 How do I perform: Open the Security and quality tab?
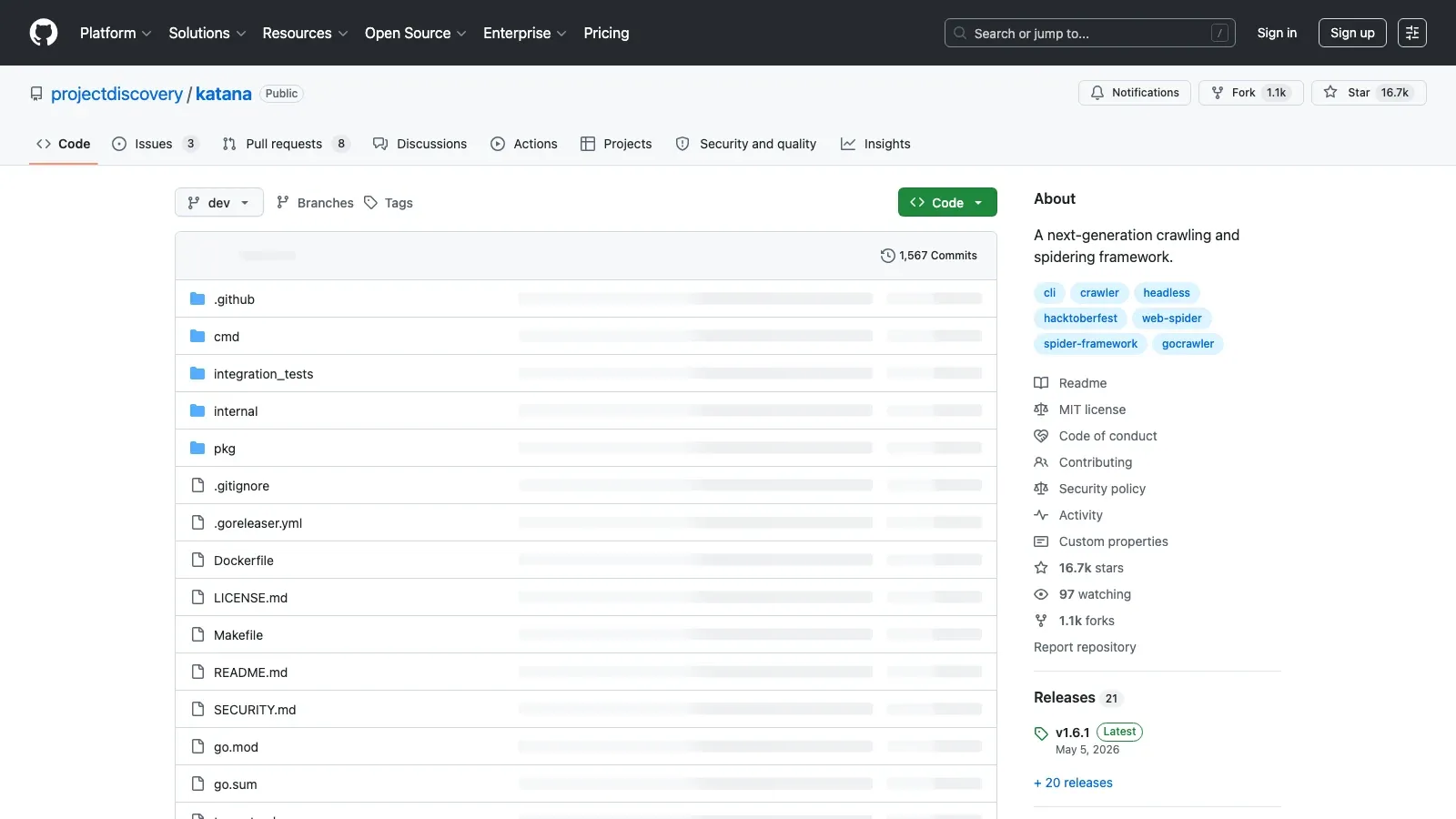tap(746, 144)
